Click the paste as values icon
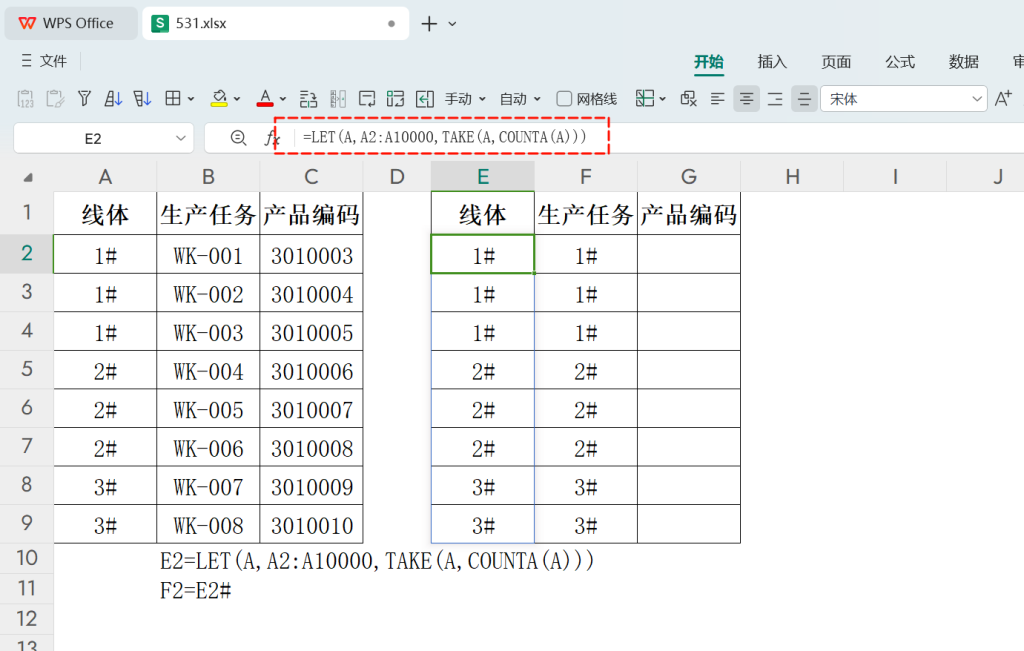Screen dimensions: 1024x651 point(25,99)
